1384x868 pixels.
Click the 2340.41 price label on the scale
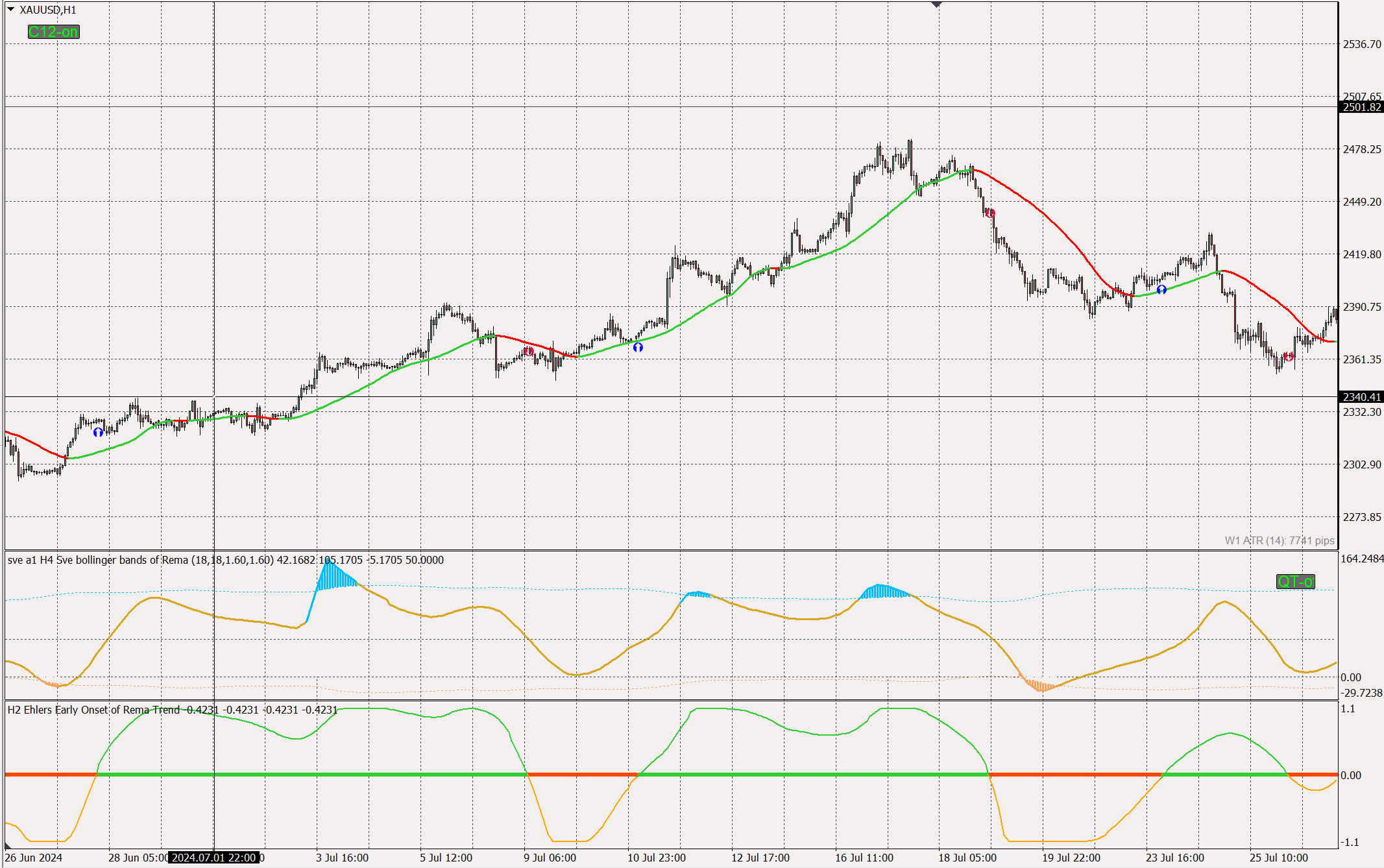(x=1361, y=397)
